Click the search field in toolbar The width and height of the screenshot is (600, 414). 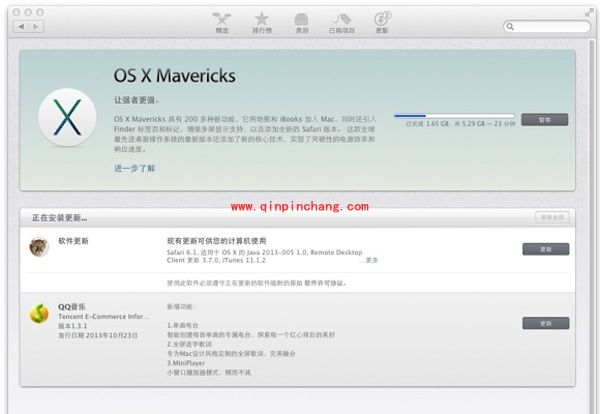(547, 26)
